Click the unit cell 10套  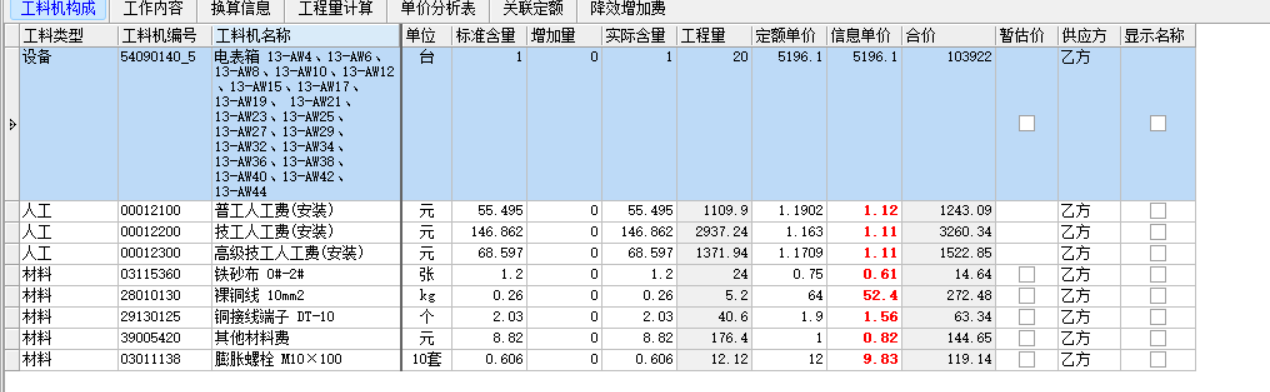point(427,359)
